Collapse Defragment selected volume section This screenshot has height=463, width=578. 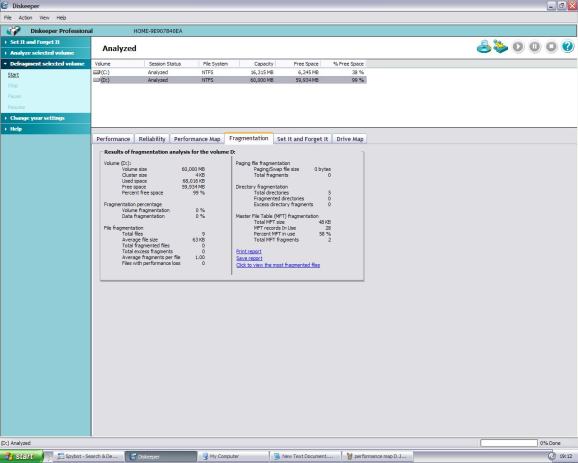(x=46, y=64)
